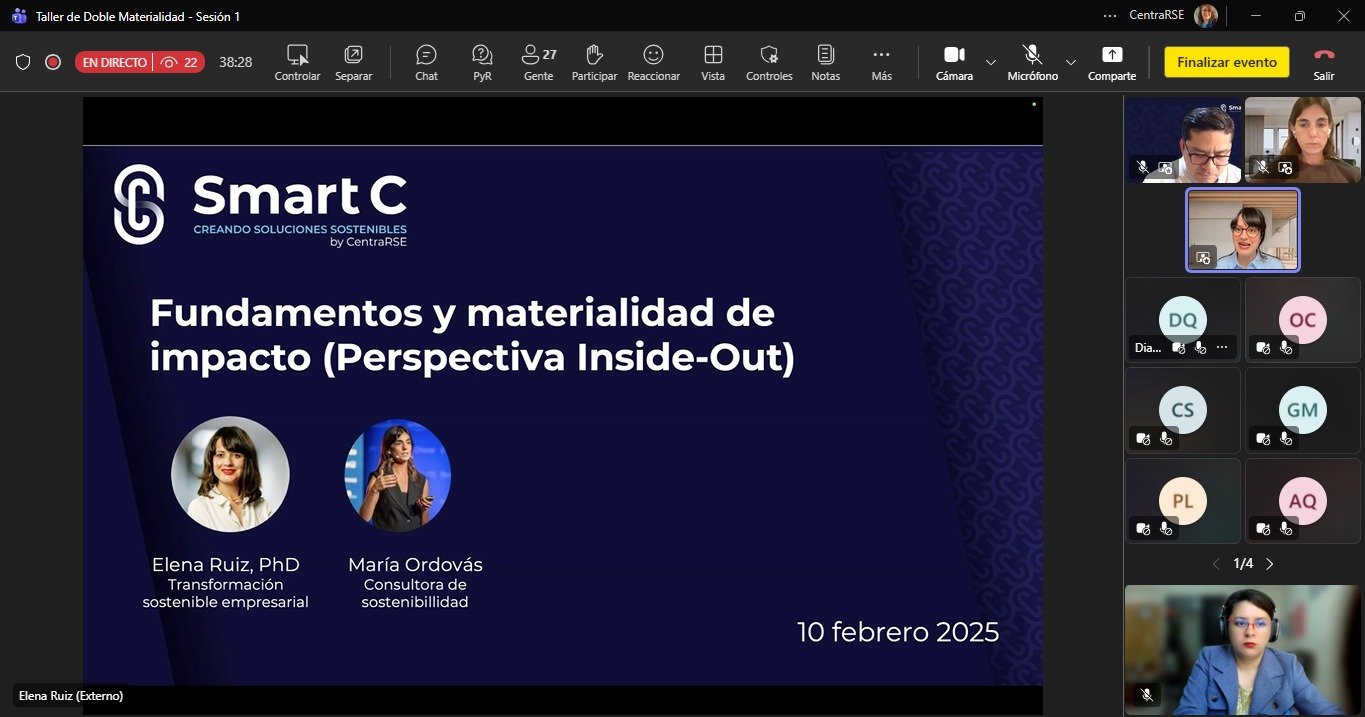
Task: Select the DQ participant tile
Action: 1183,320
